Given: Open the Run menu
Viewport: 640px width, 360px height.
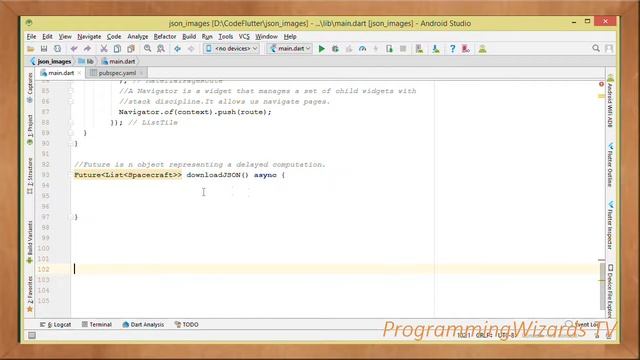Looking at the screenshot, I should pos(207,36).
